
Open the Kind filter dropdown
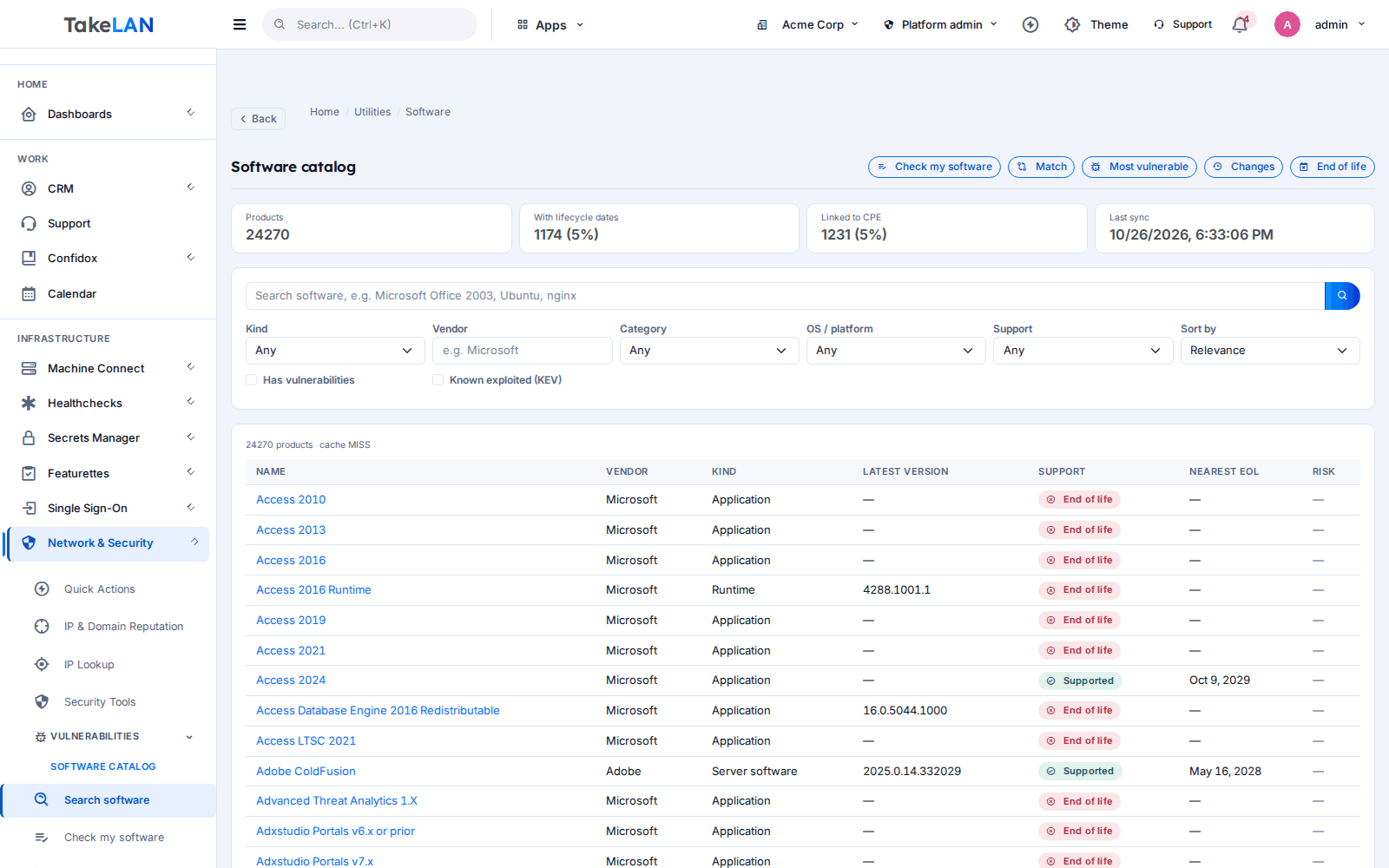click(335, 351)
